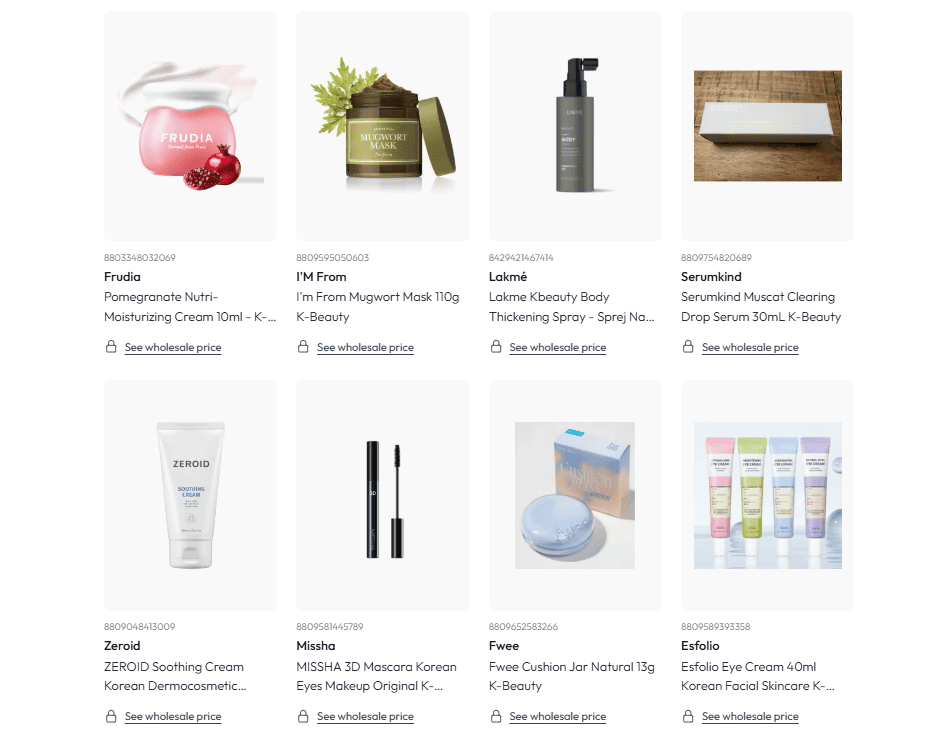Click the lock icon under Fwee Cushion Jar
This screenshot has height=741, width=945.
tap(496, 716)
